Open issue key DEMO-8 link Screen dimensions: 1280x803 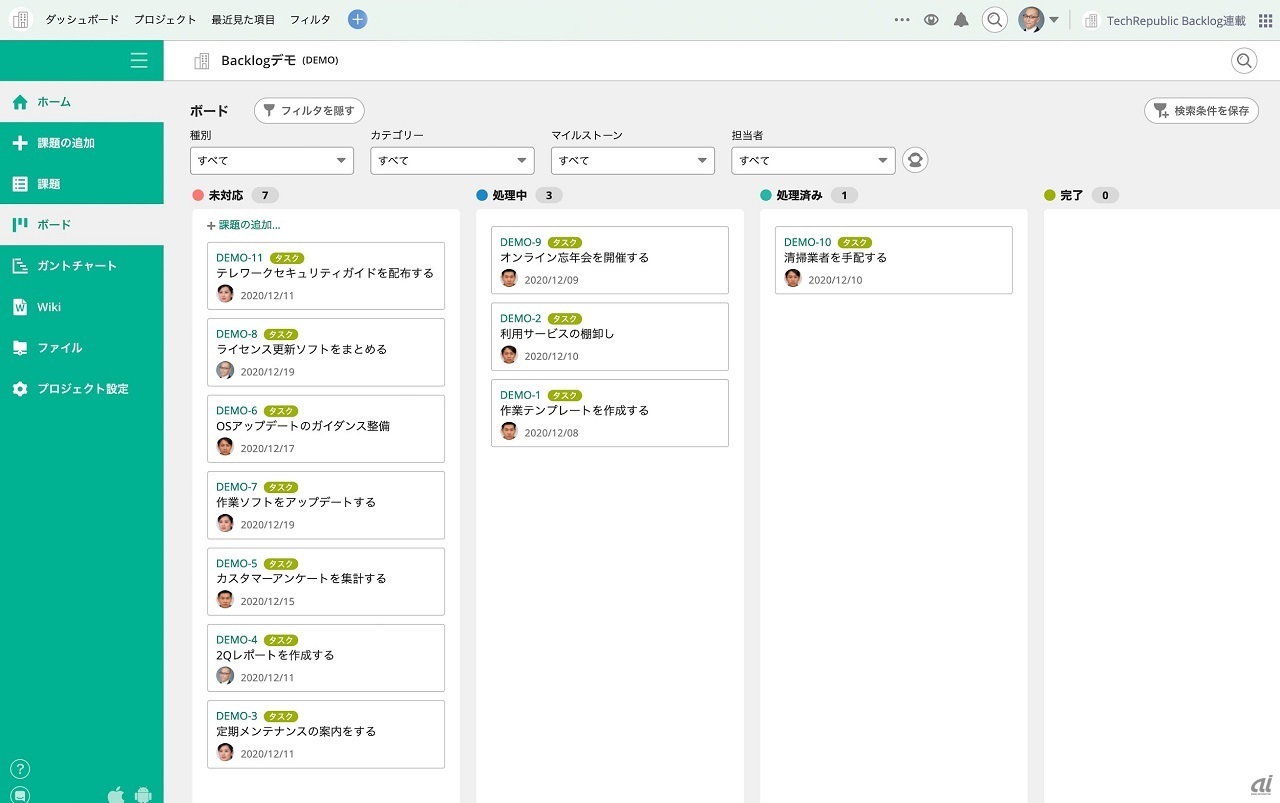point(237,334)
